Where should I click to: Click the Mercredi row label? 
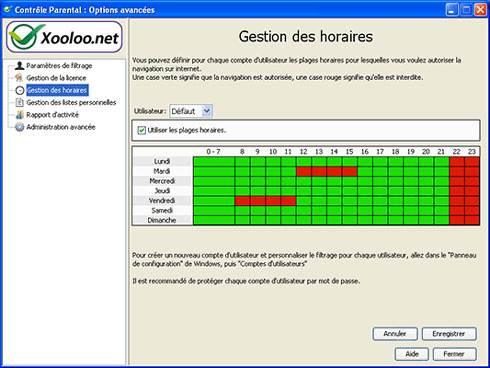(x=162, y=181)
